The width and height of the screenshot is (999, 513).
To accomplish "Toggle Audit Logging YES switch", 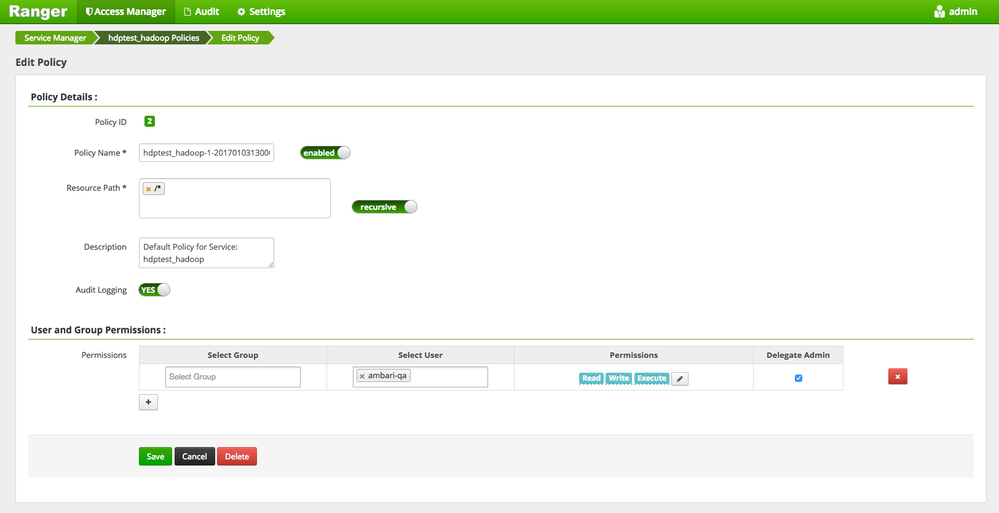I will (x=154, y=289).
